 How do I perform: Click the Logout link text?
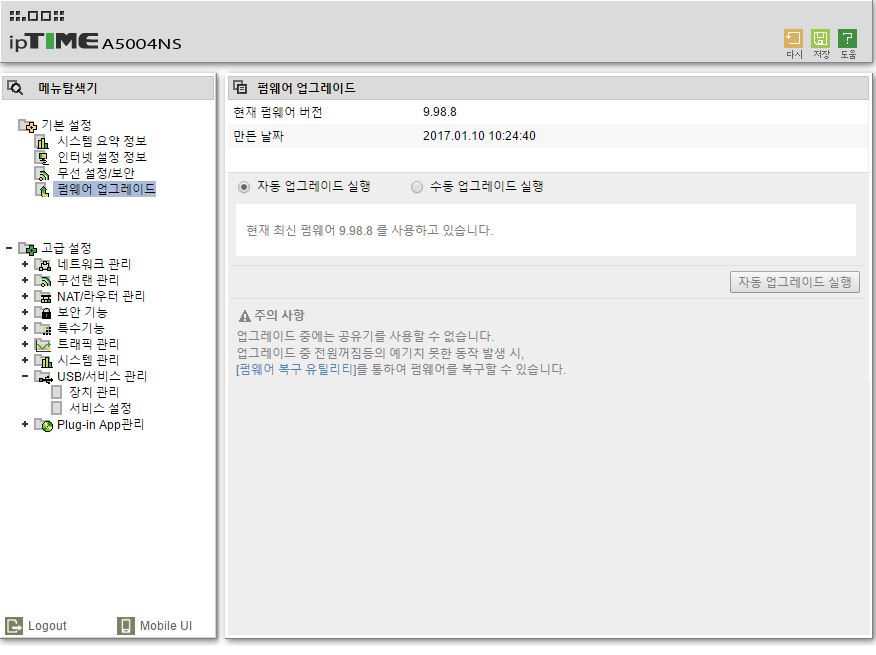click(47, 626)
